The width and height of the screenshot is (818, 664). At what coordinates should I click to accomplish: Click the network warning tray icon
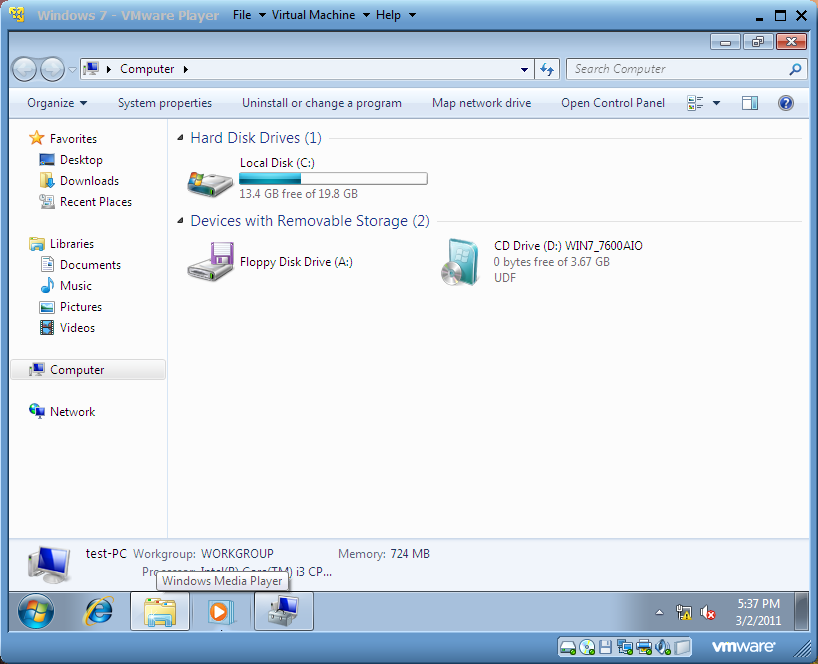[x=683, y=612]
